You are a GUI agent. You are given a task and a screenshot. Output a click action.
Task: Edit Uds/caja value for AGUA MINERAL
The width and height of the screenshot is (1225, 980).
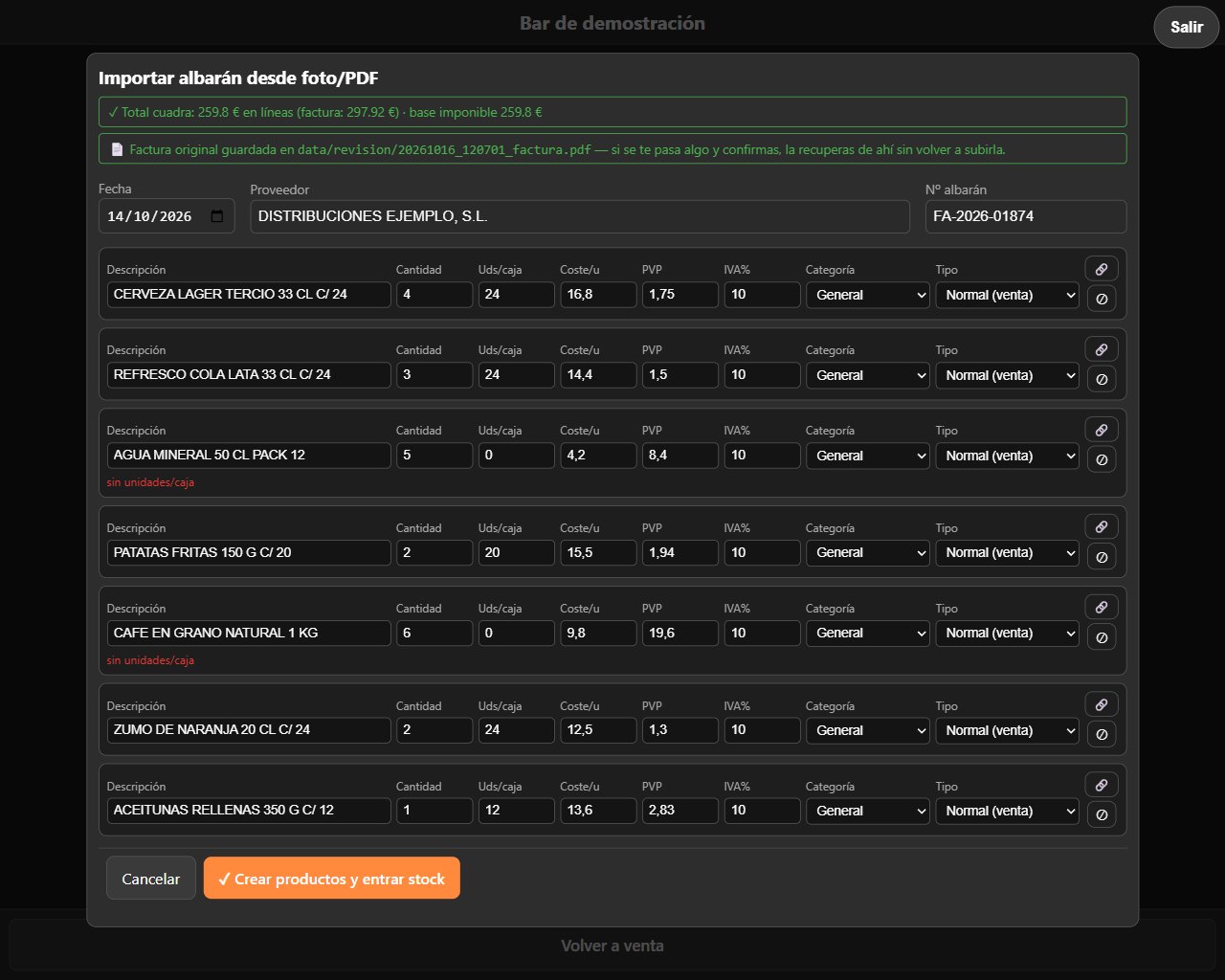pyautogui.click(x=517, y=456)
